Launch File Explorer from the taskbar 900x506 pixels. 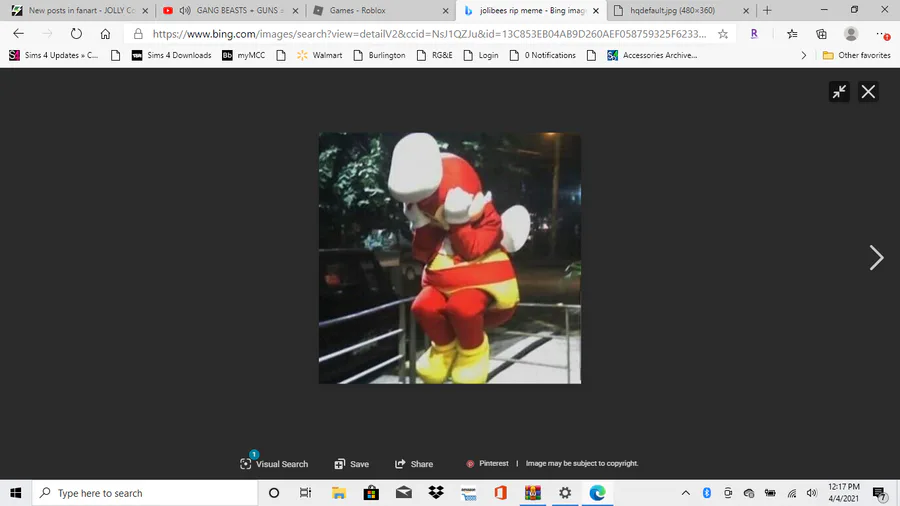339,493
